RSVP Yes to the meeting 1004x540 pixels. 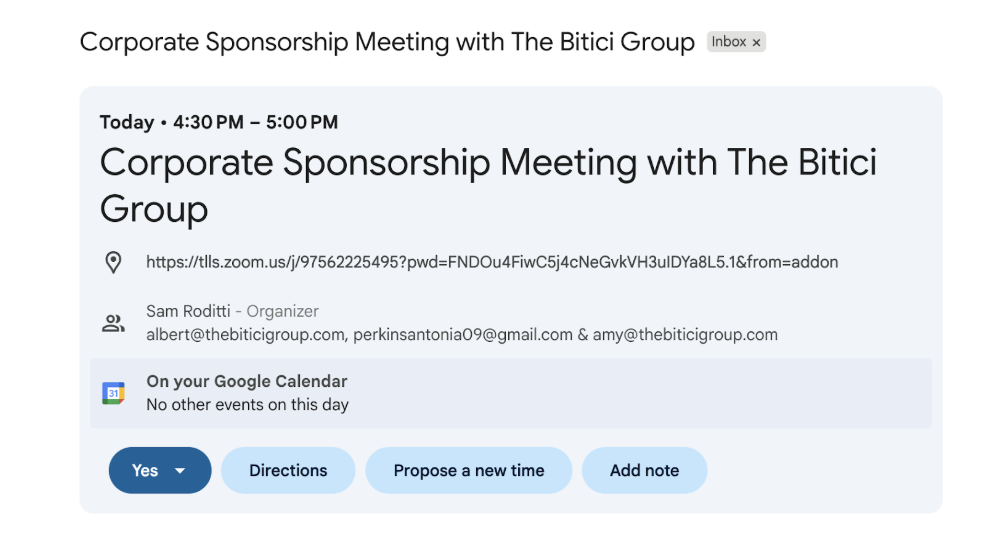point(145,471)
